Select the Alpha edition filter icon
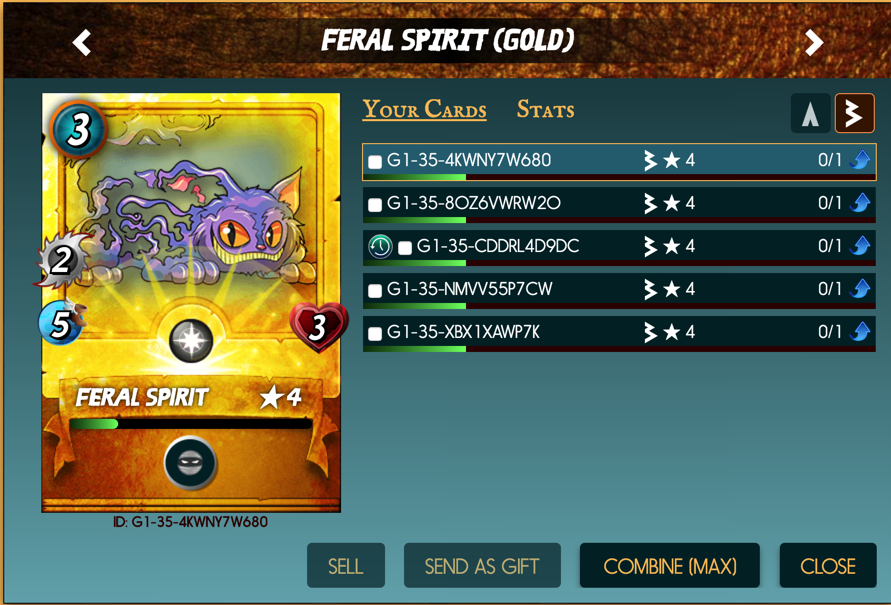Image resolution: width=891 pixels, height=605 pixels. (x=810, y=114)
